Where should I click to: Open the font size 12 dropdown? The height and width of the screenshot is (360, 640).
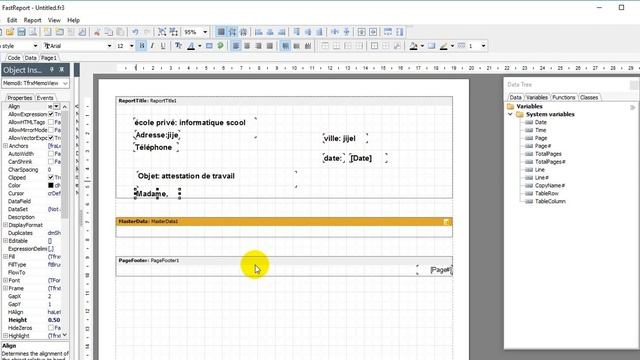point(131,46)
